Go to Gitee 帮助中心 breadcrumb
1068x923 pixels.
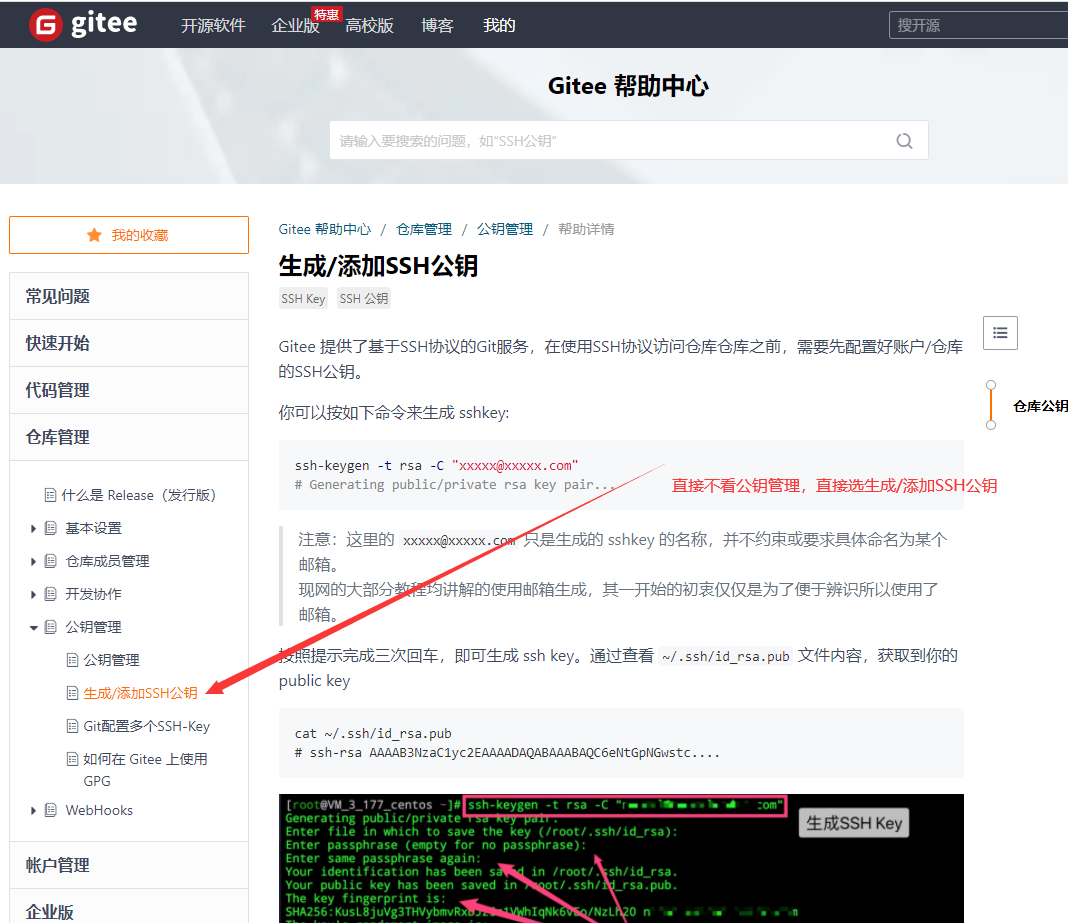pyautogui.click(x=325, y=230)
